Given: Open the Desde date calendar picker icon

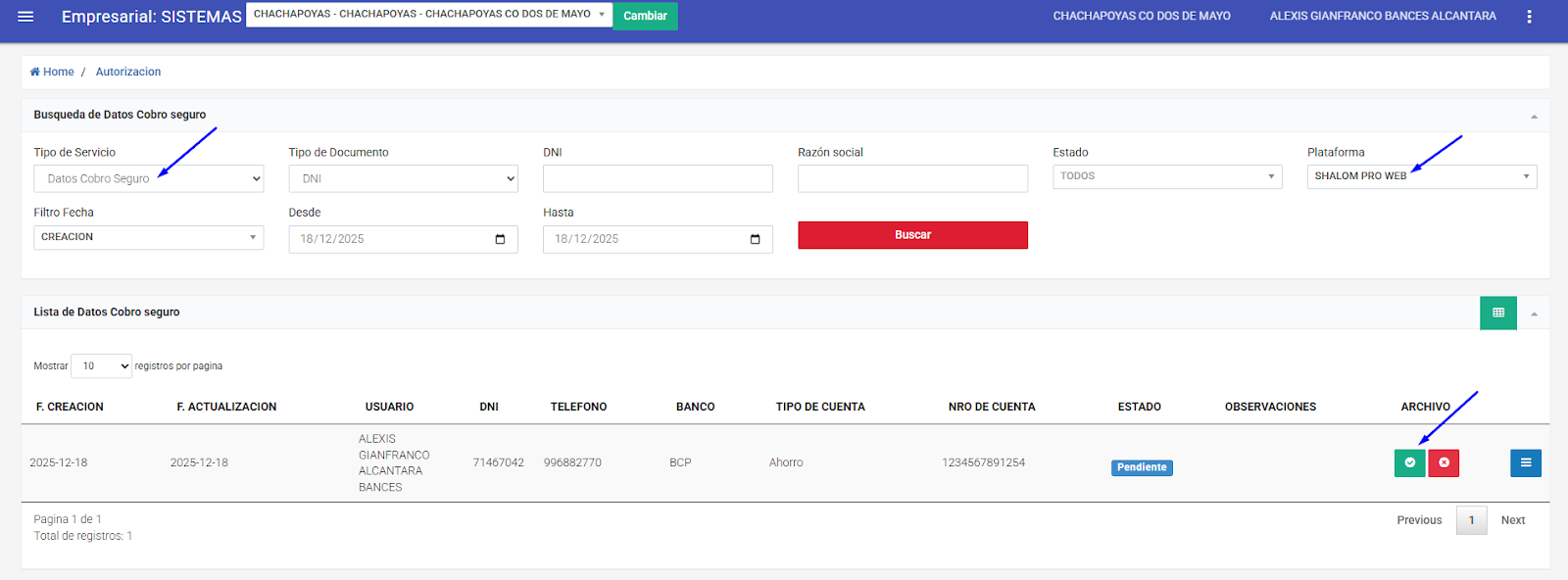Looking at the screenshot, I should [x=500, y=239].
